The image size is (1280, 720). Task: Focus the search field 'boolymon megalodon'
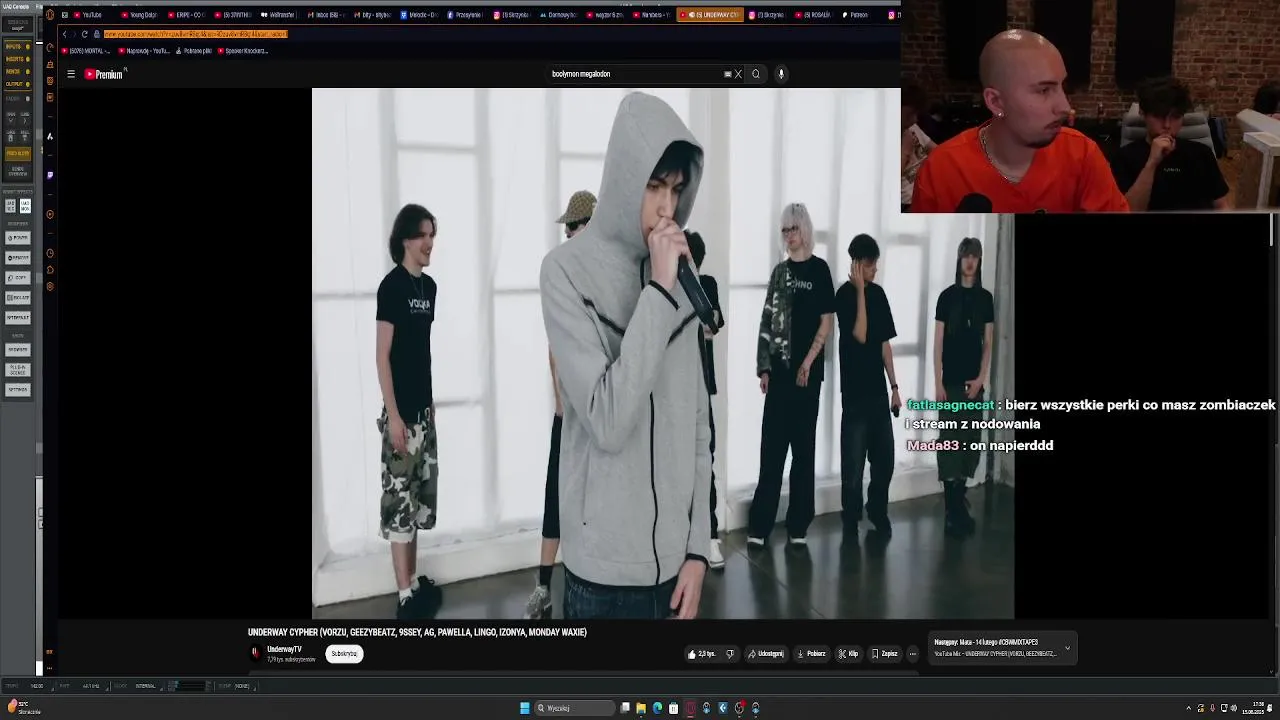coord(635,74)
